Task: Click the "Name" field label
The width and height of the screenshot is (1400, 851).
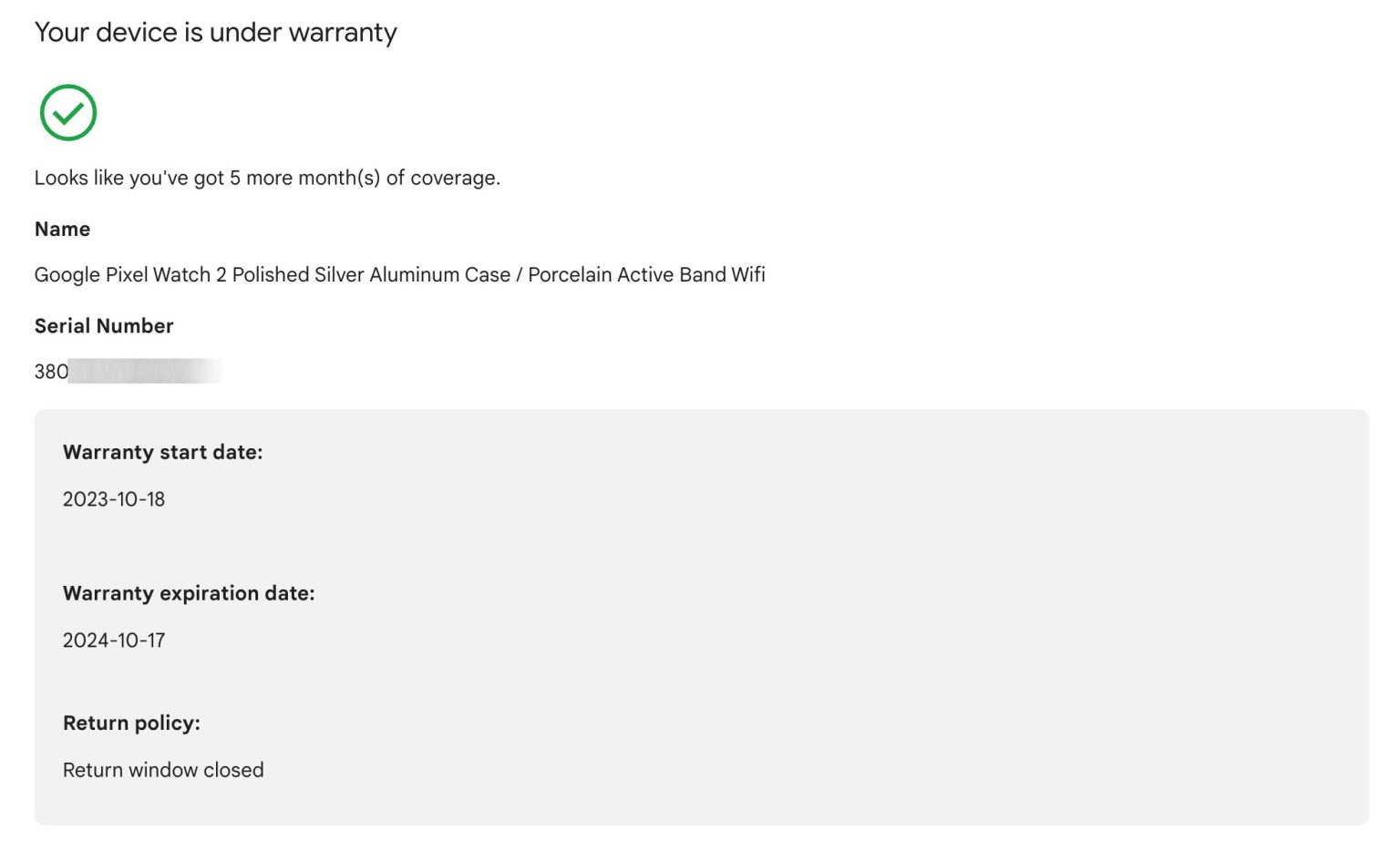Action: click(62, 230)
